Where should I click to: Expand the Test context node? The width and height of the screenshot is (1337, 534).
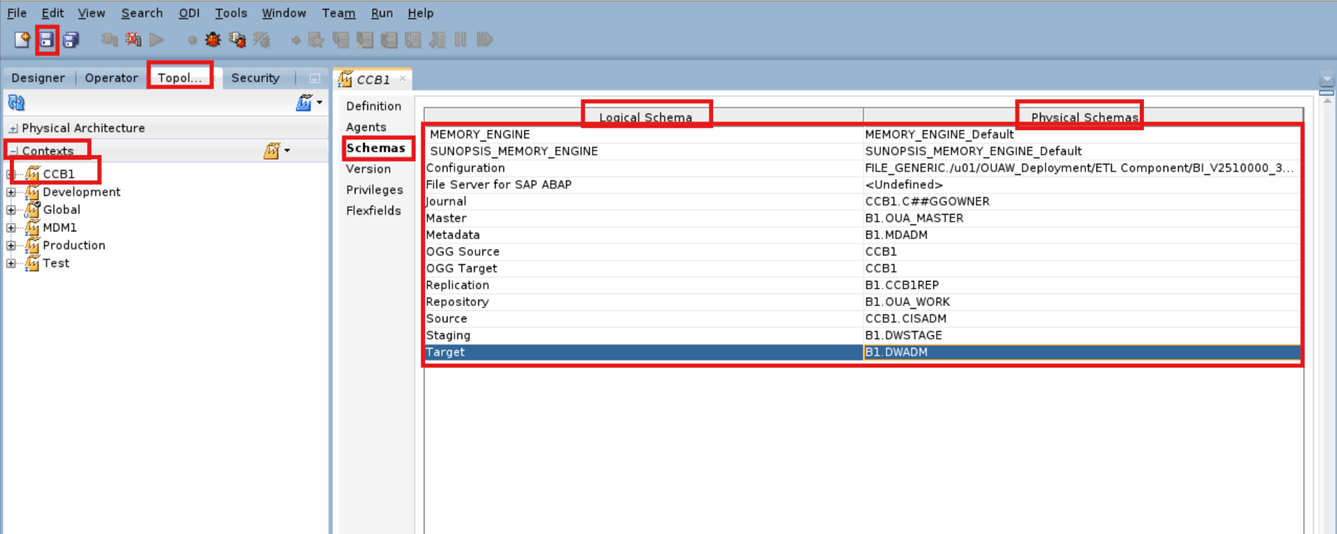11,264
